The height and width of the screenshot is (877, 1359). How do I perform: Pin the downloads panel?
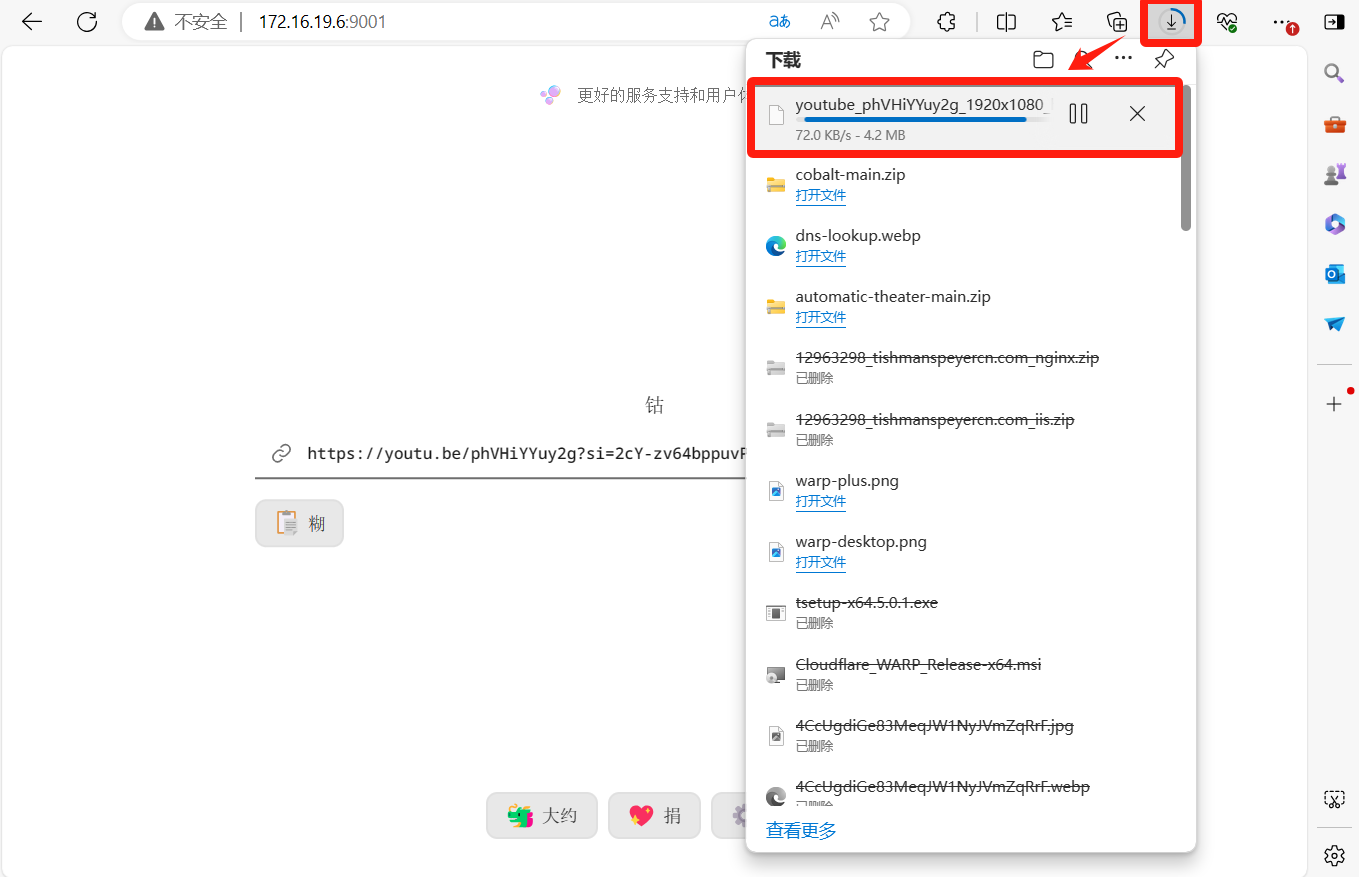(1163, 60)
